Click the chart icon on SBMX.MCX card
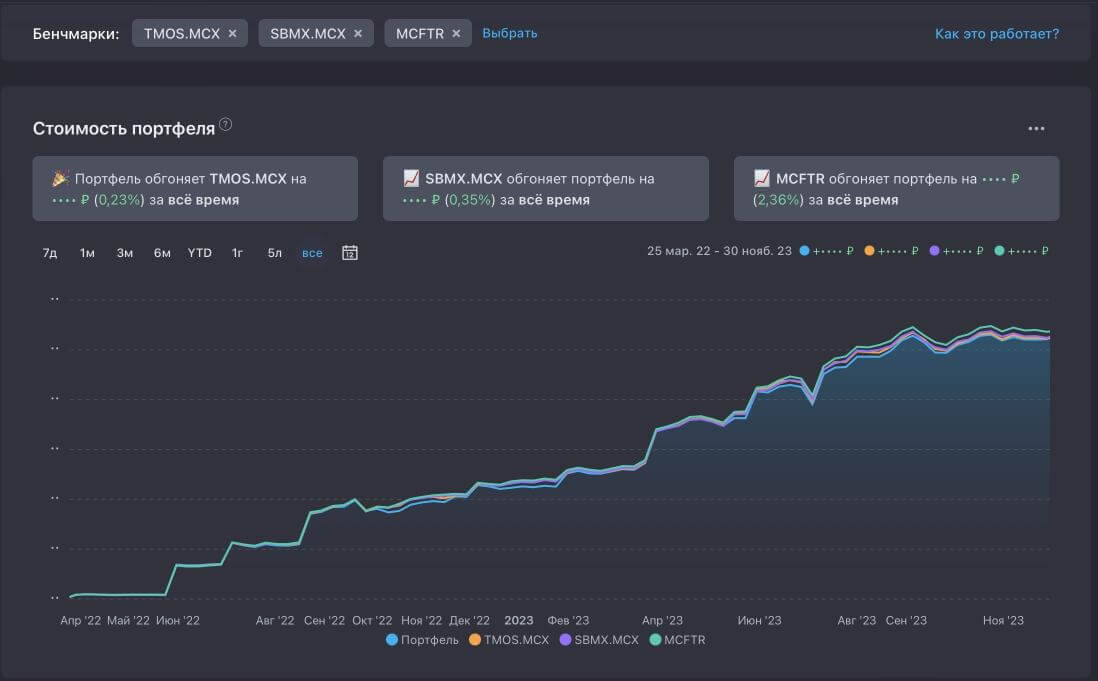The height and width of the screenshot is (681, 1098). pos(411,178)
